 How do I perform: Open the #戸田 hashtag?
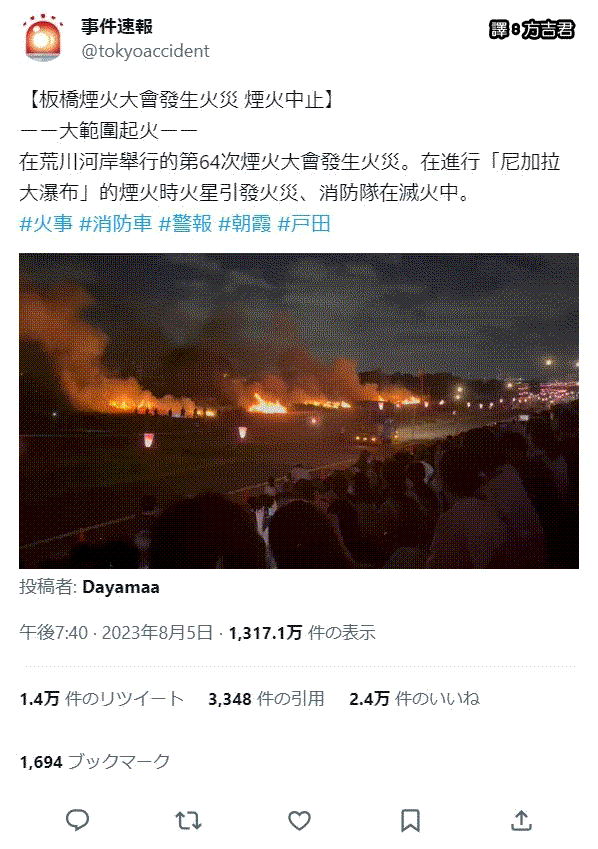tap(304, 224)
